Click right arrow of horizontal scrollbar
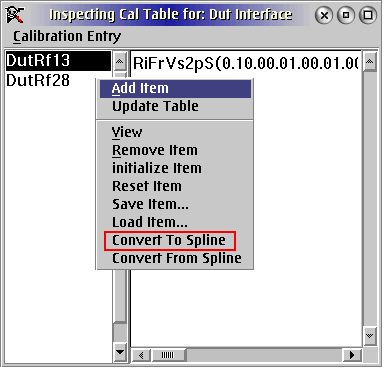 [x=352, y=355]
